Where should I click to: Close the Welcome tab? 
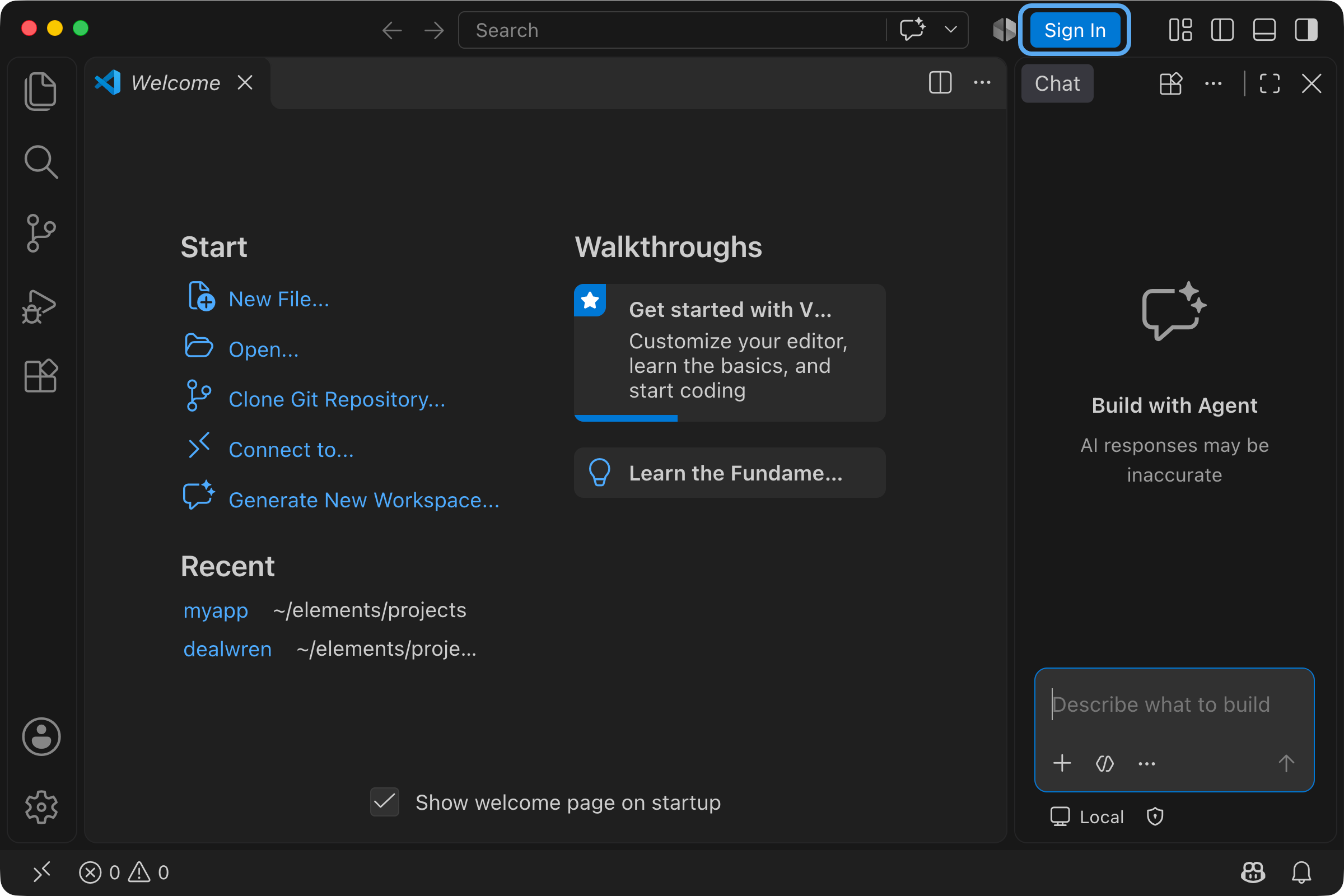coord(245,83)
